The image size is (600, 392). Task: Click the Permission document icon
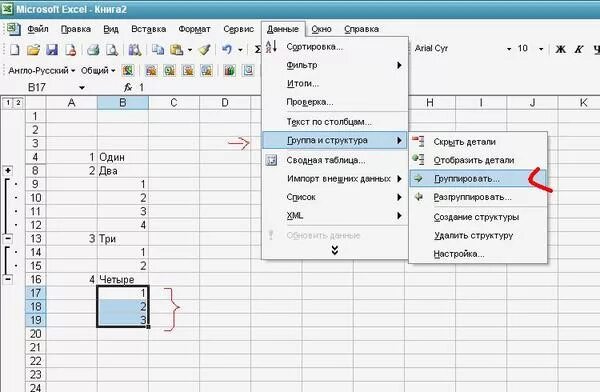tap(71, 49)
